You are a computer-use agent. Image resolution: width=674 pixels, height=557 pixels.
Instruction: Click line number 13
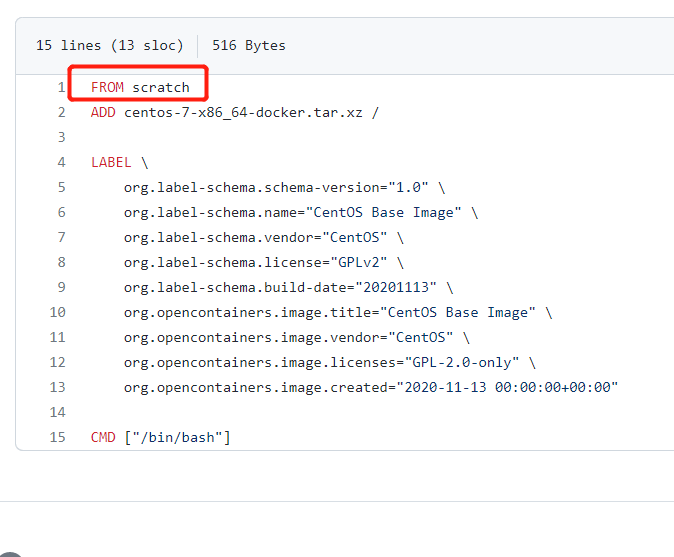click(x=58, y=387)
